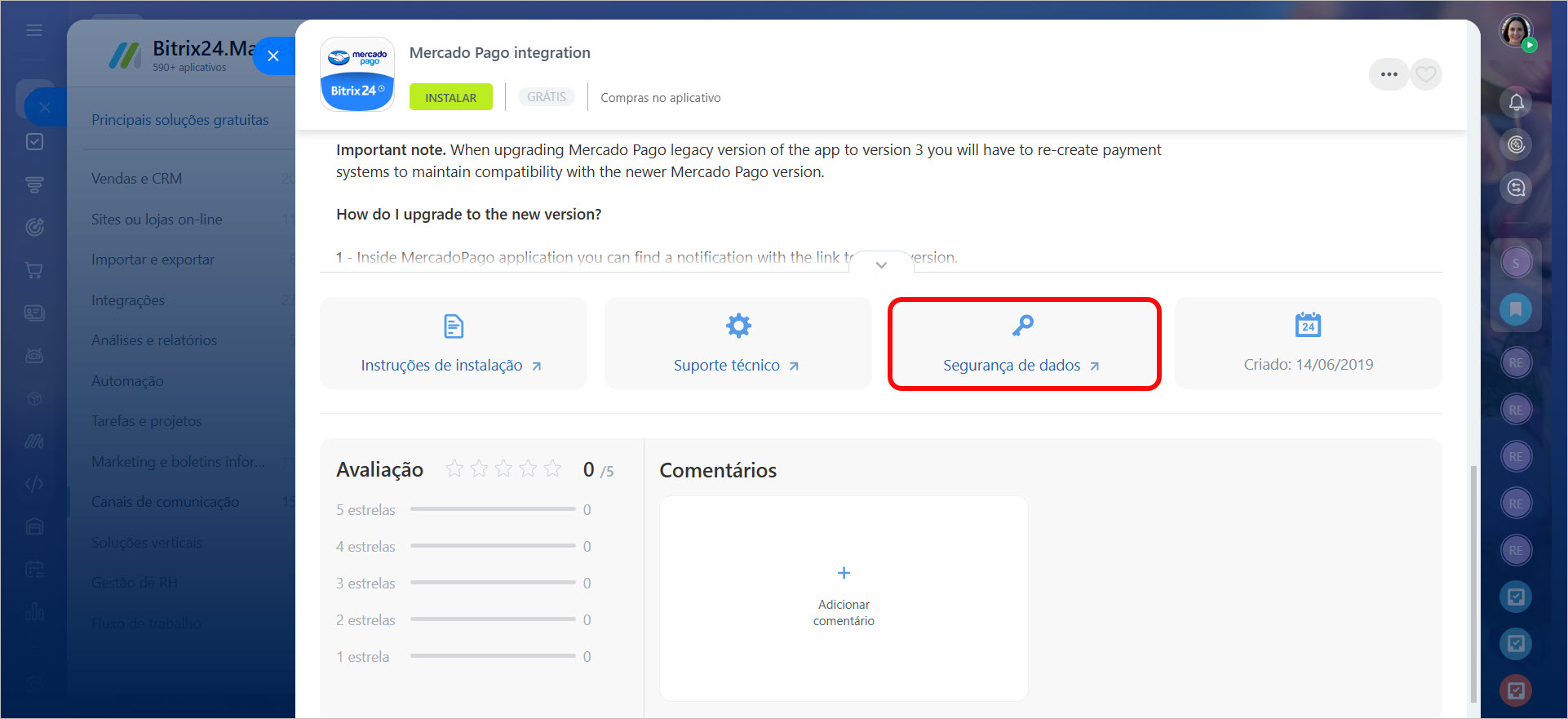Add app to favorites with heart icon
This screenshot has width=1568, height=719.
pos(1426,74)
